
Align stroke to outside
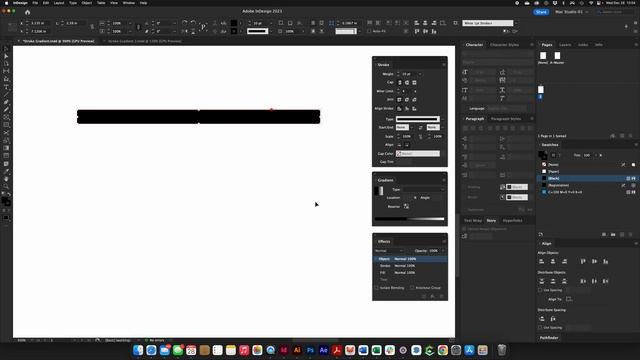click(x=414, y=109)
